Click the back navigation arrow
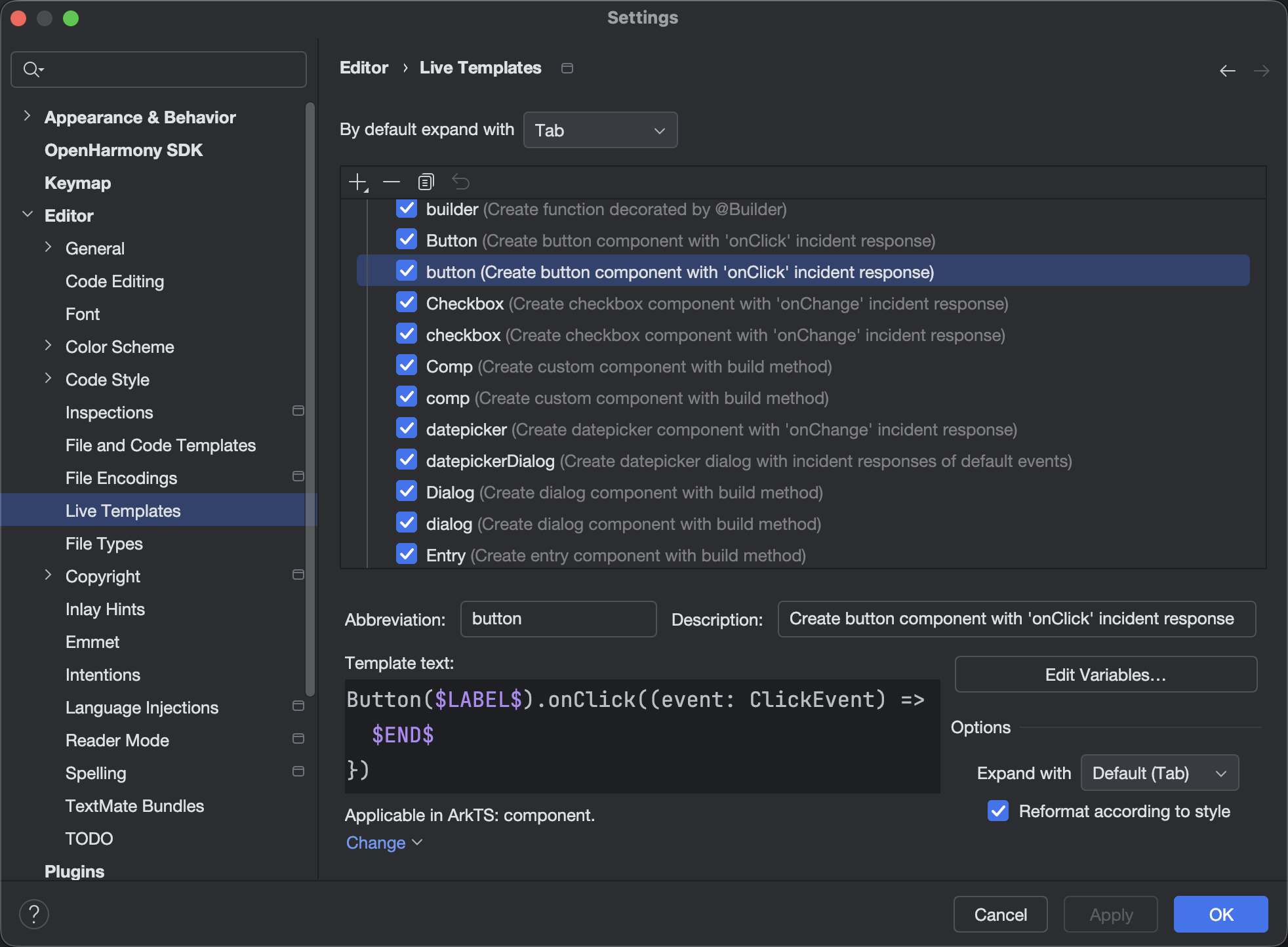1288x947 pixels. pos(1227,70)
